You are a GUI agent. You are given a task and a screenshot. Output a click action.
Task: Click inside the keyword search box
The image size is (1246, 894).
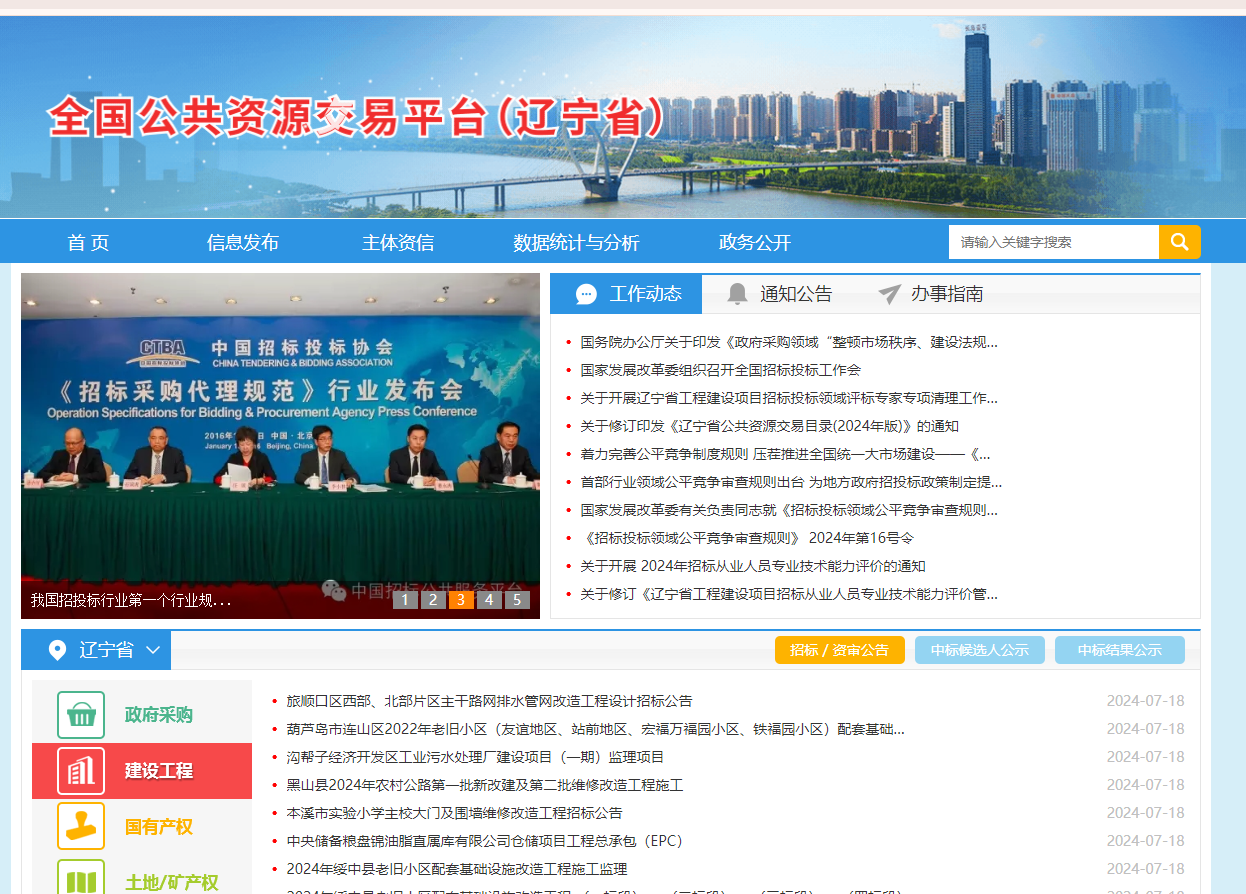tap(1054, 241)
